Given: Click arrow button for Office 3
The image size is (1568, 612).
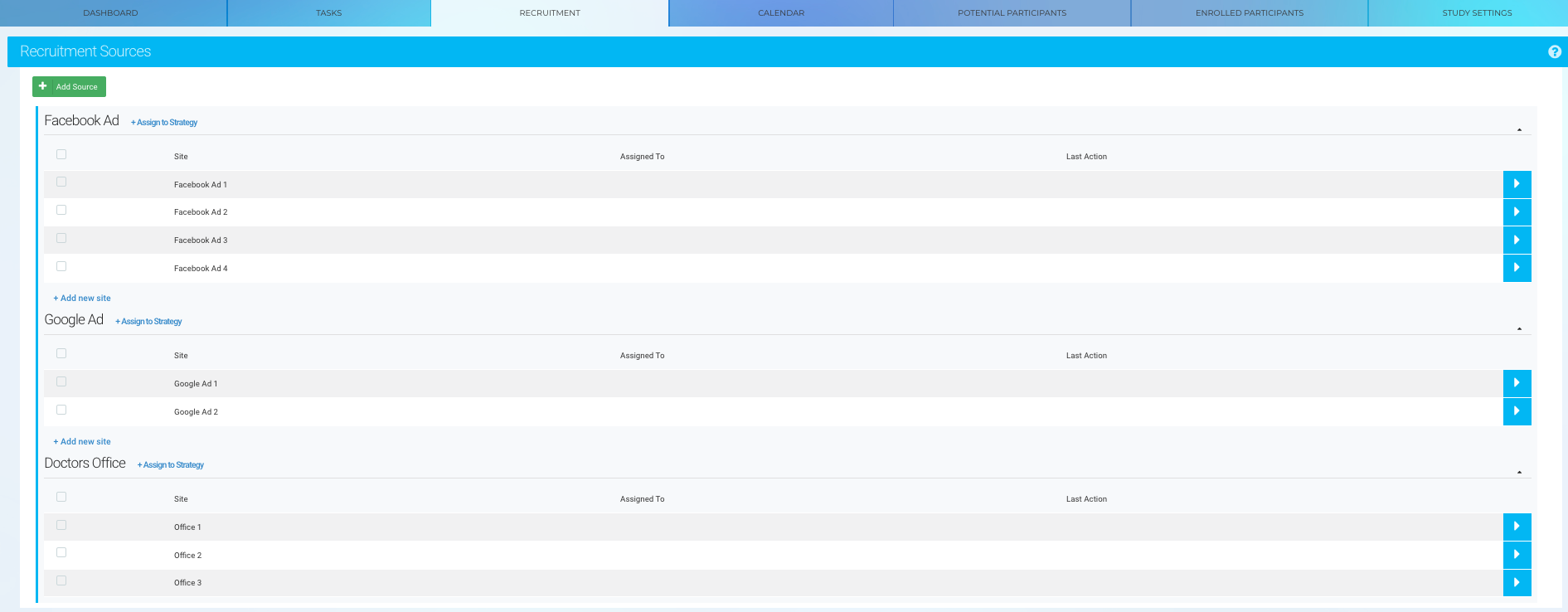Looking at the screenshot, I should click(x=1517, y=583).
